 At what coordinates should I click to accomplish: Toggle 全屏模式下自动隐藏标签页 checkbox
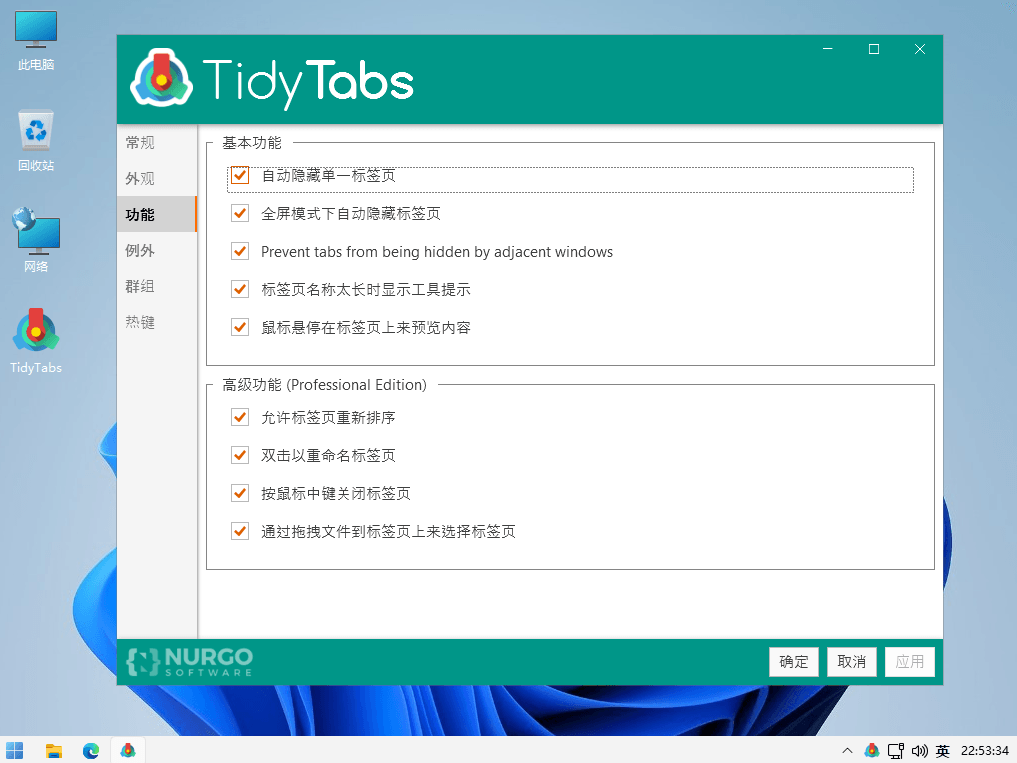(x=240, y=213)
